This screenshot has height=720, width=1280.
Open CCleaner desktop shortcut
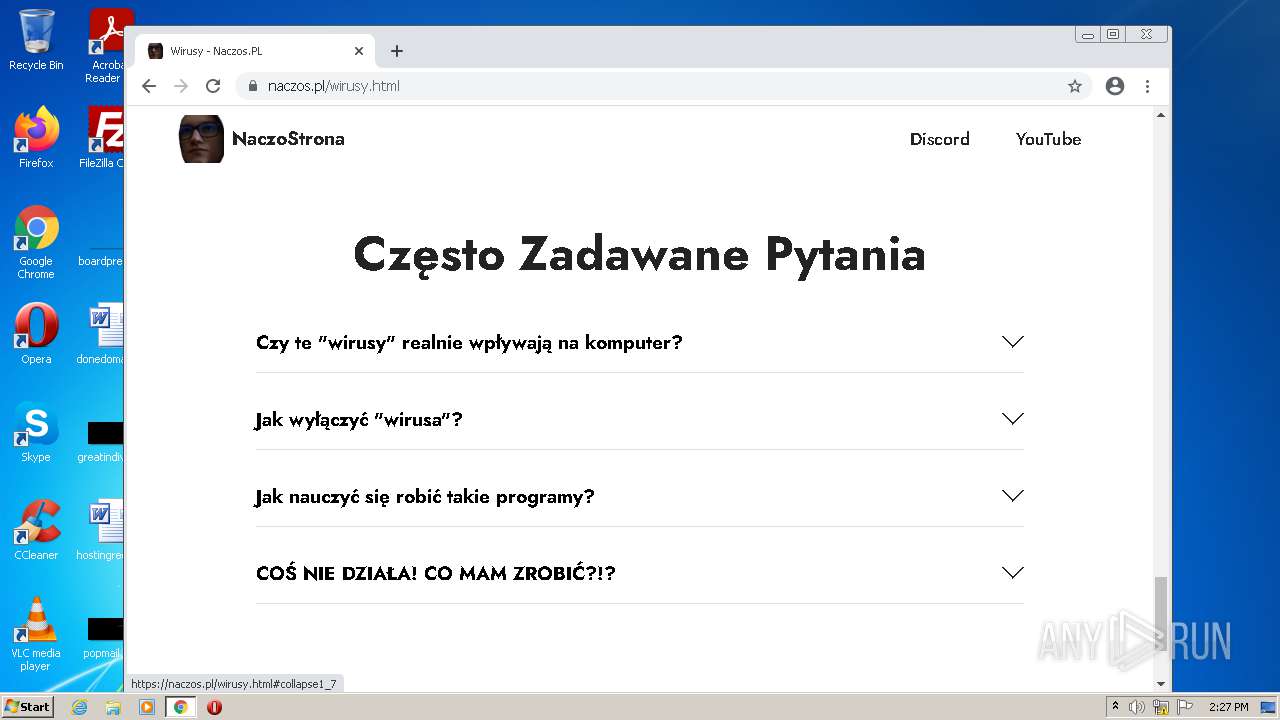click(x=36, y=529)
